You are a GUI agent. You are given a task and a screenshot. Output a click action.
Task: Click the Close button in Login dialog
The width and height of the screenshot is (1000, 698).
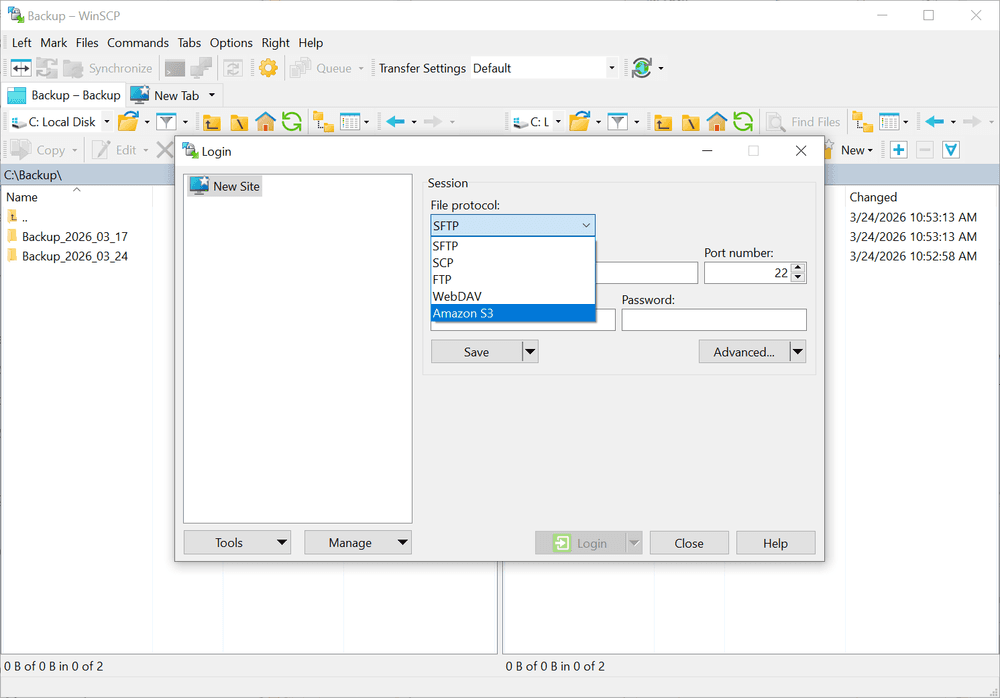[x=689, y=543]
